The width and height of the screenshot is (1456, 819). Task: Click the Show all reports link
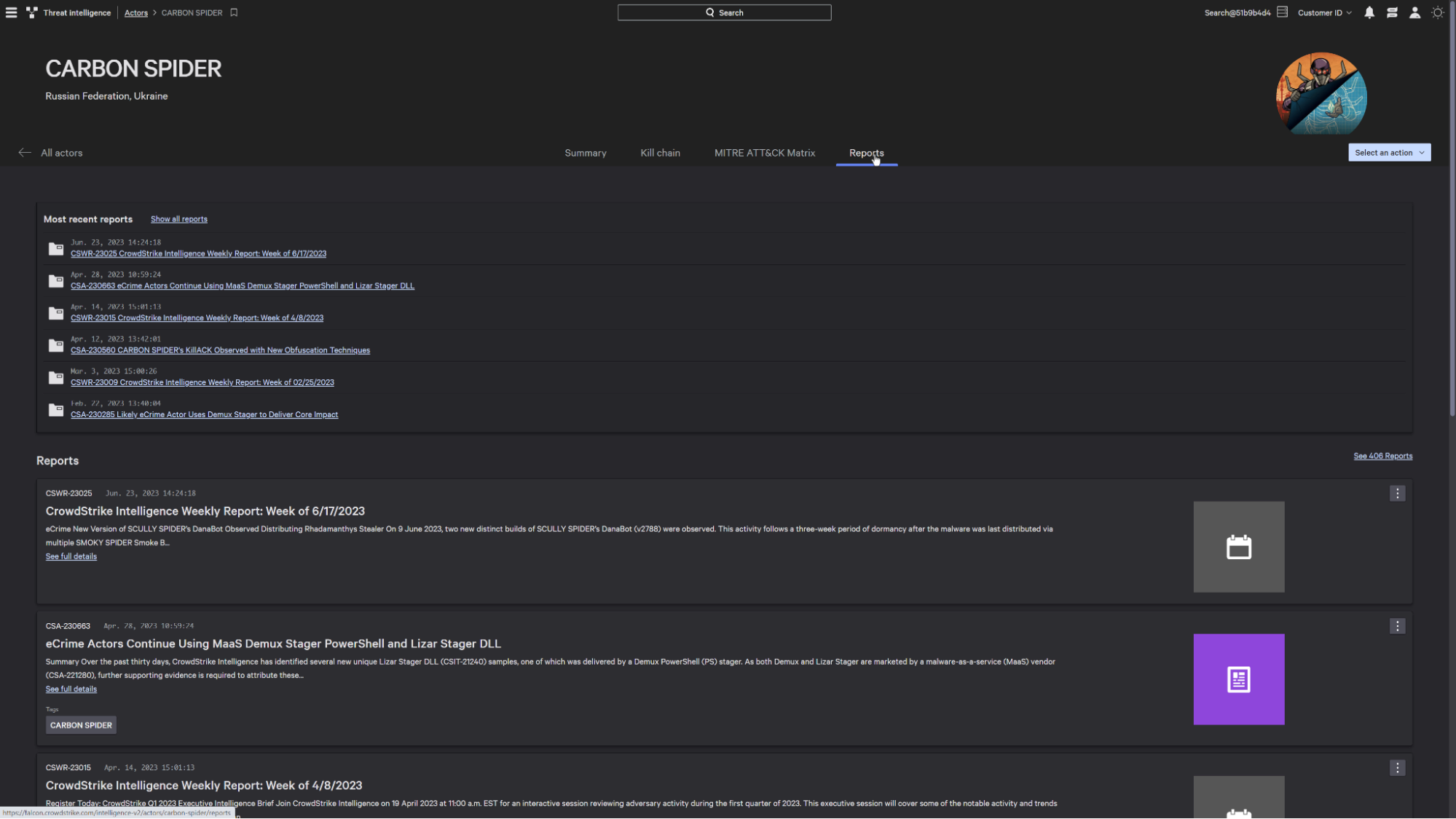click(x=178, y=219)
